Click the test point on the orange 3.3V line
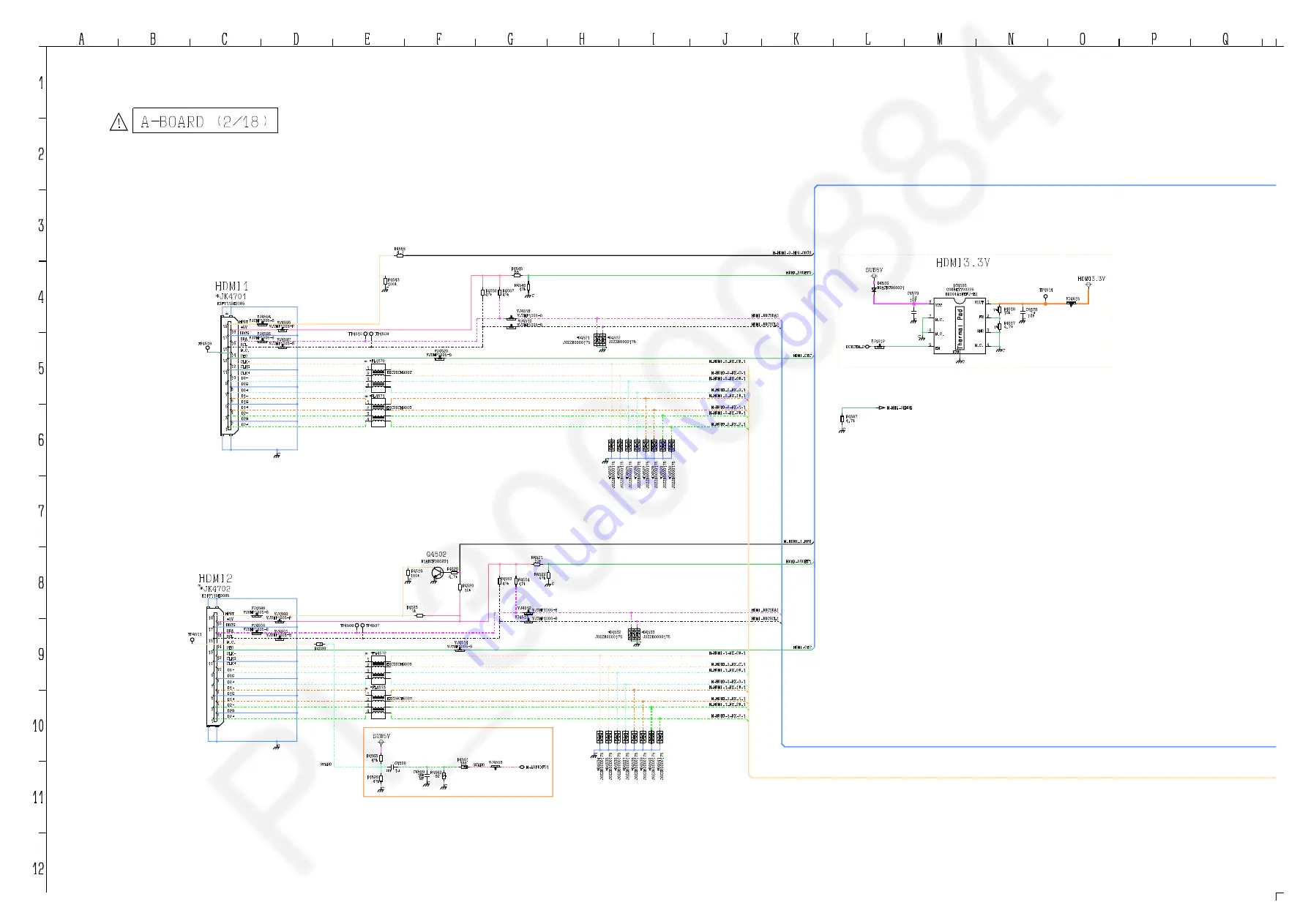 [1045, 296]
